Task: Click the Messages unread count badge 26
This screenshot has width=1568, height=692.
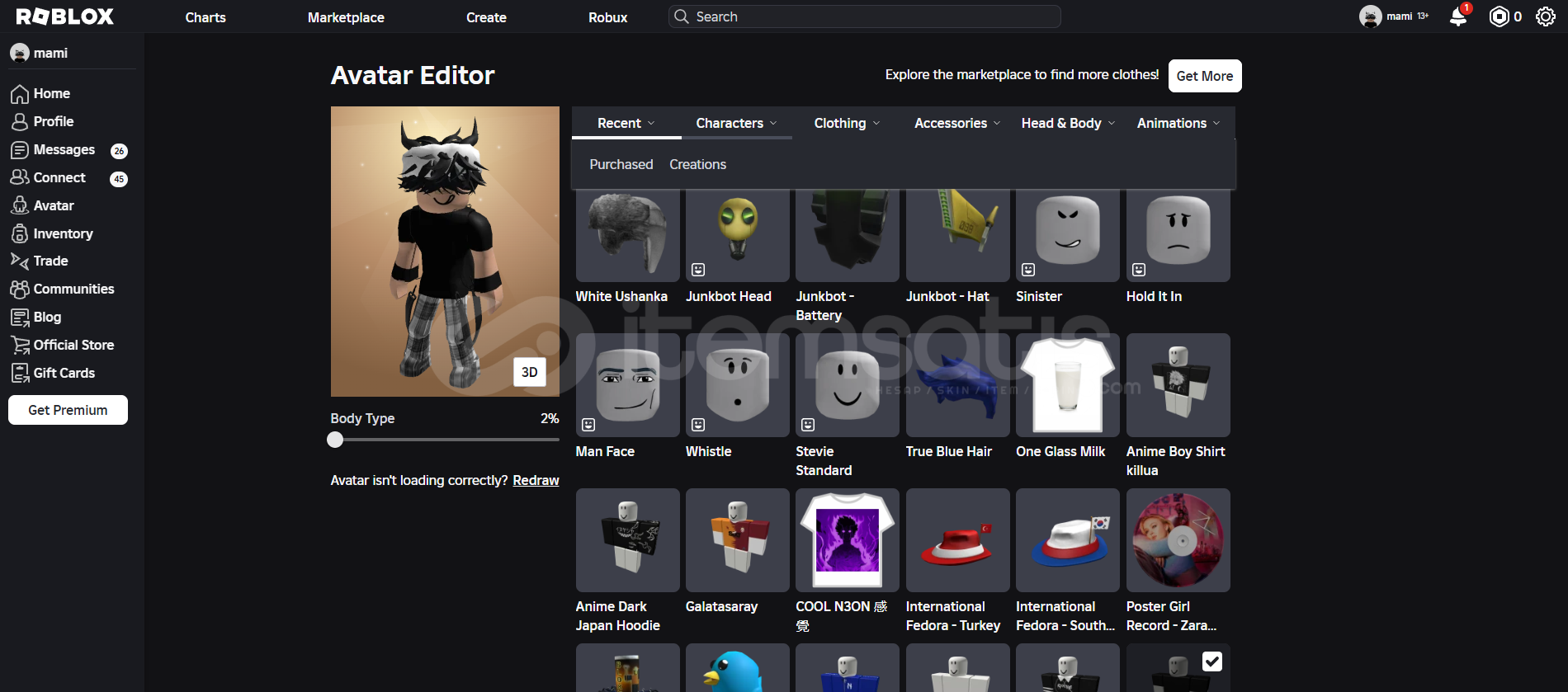Action: point(119,151)
